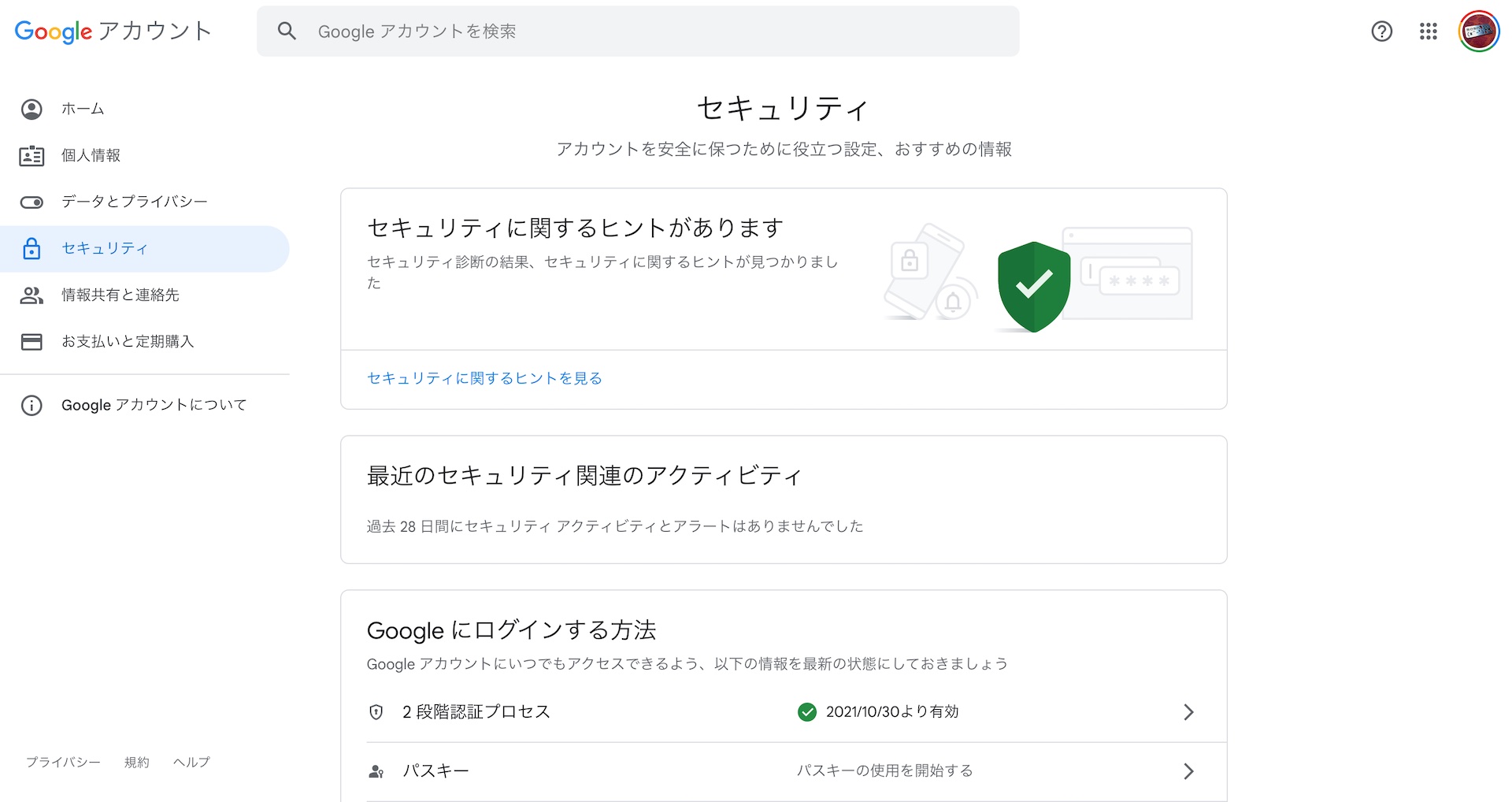Click the ホーム person icon in sidebar
This screenshot has height=802, width=1512.
click(31, 110)
